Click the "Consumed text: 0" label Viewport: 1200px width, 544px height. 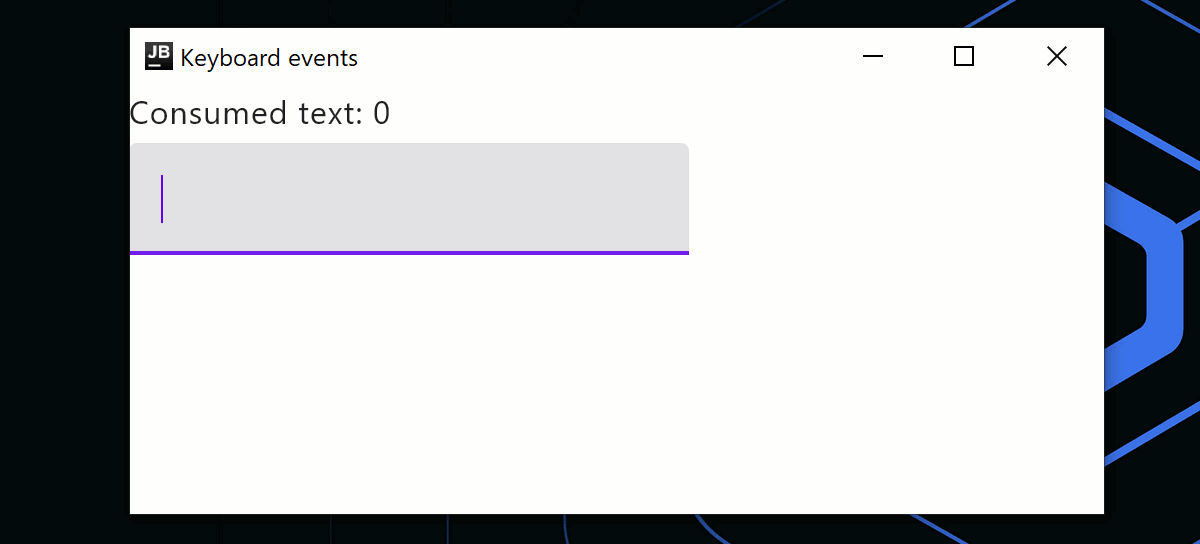260,113
